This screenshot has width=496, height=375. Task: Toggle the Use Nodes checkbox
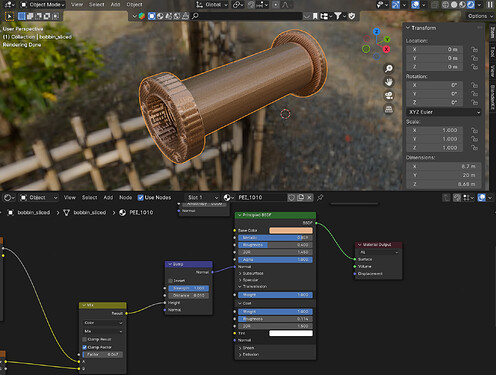click(141, 198)
